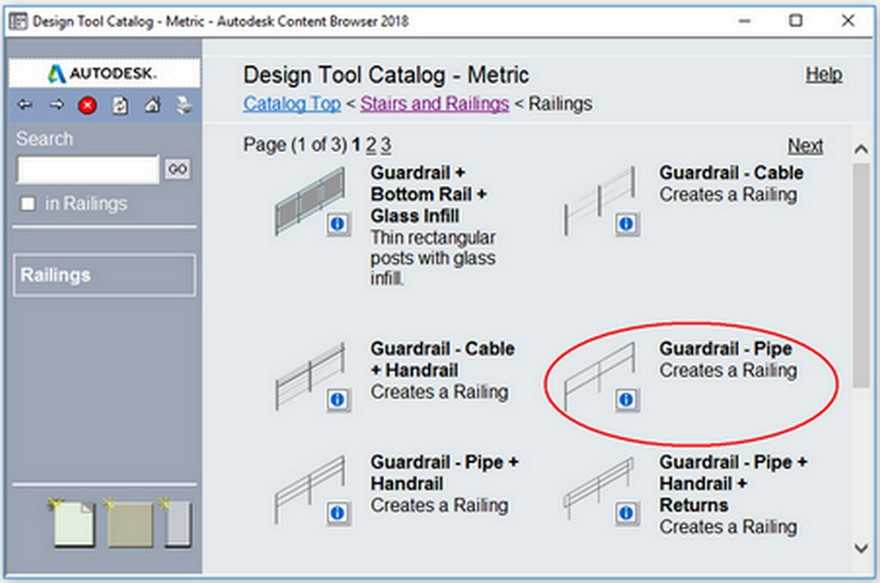
Task: Go forward with the right arrow icon
Action: tap(56, 105)
